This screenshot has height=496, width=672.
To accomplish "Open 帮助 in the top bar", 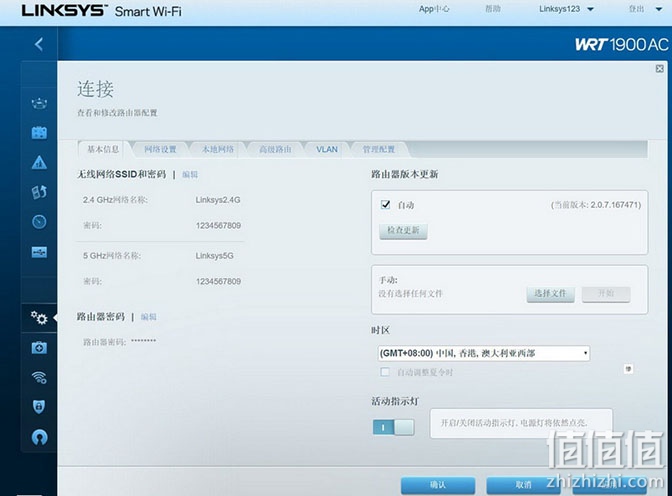I will [492, 9].
